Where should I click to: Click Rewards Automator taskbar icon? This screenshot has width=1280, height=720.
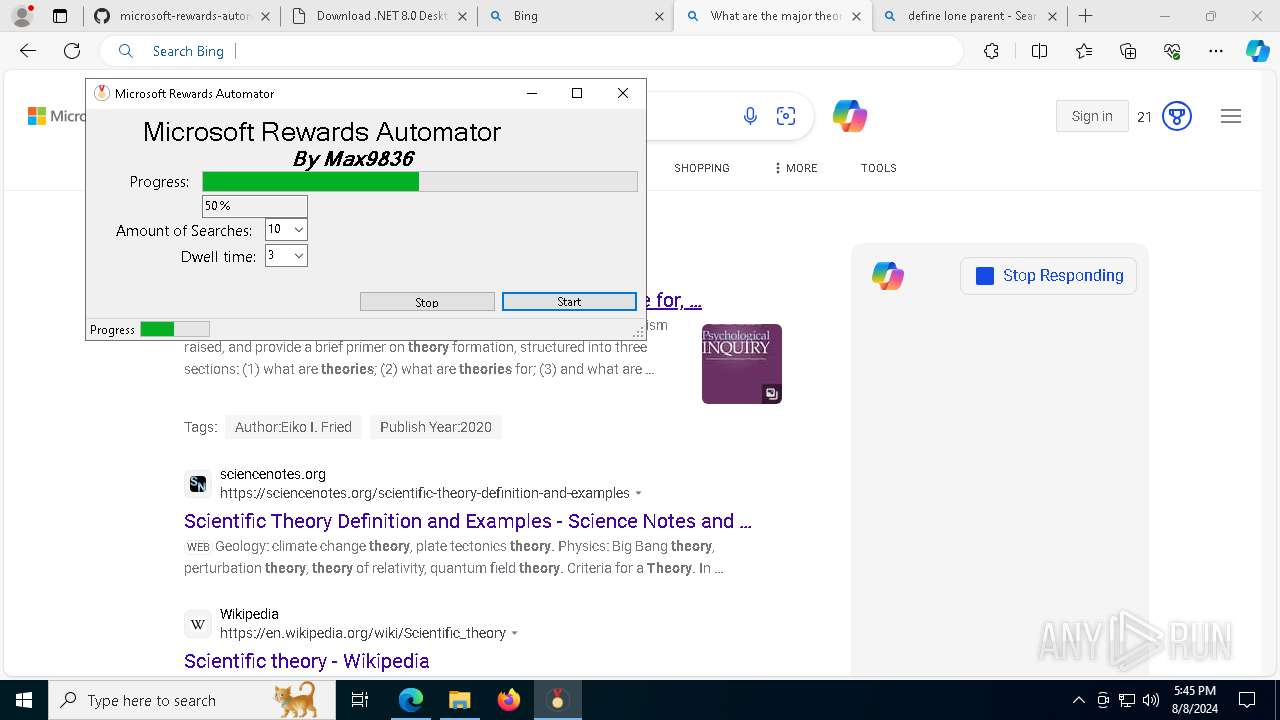coord(557,700)
